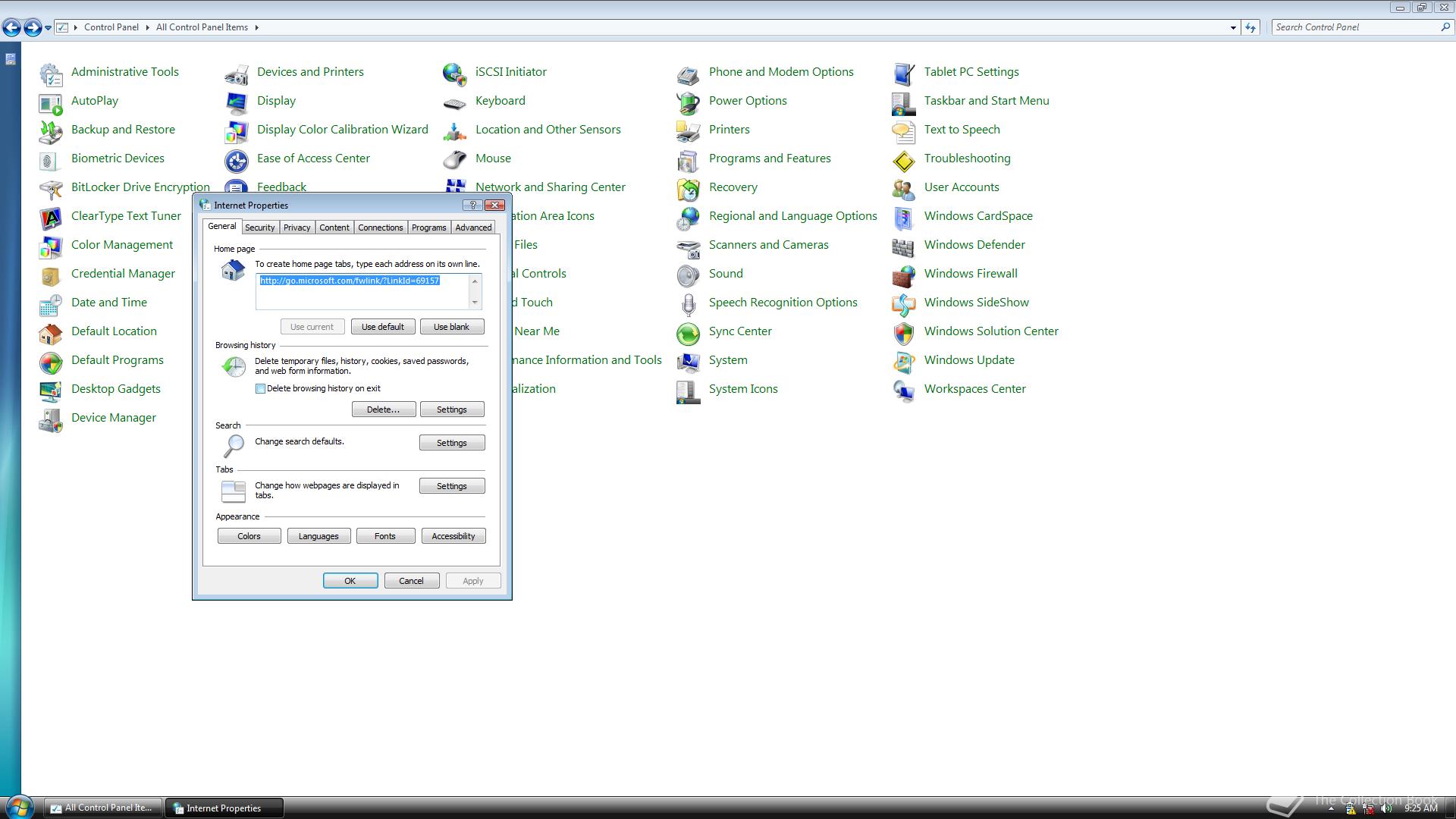Open the User Accounts icon
This screenshot has height=819, width=1456.
click(x=904, y=189)
